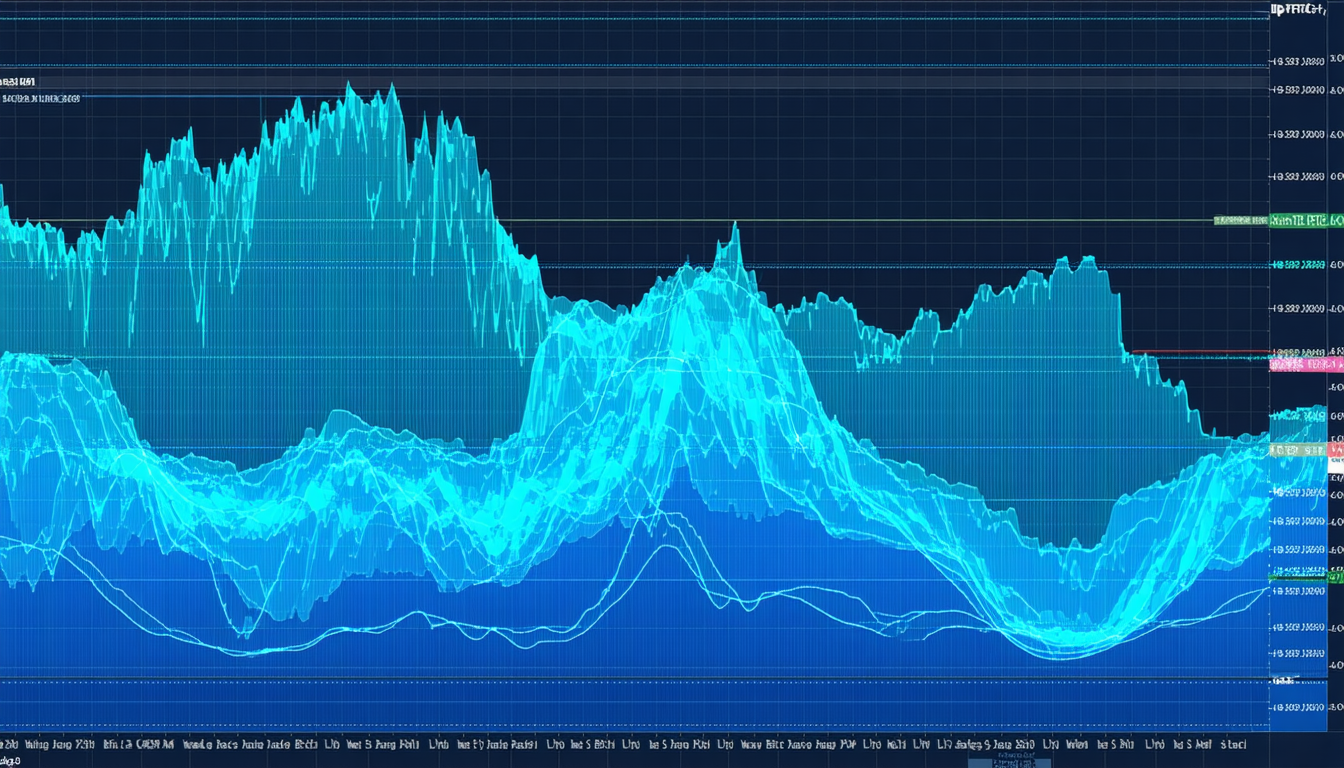Open the top-left indicator title label
Image resolution: width=1344 pixels, height=768 pixels.
point(20,81)
